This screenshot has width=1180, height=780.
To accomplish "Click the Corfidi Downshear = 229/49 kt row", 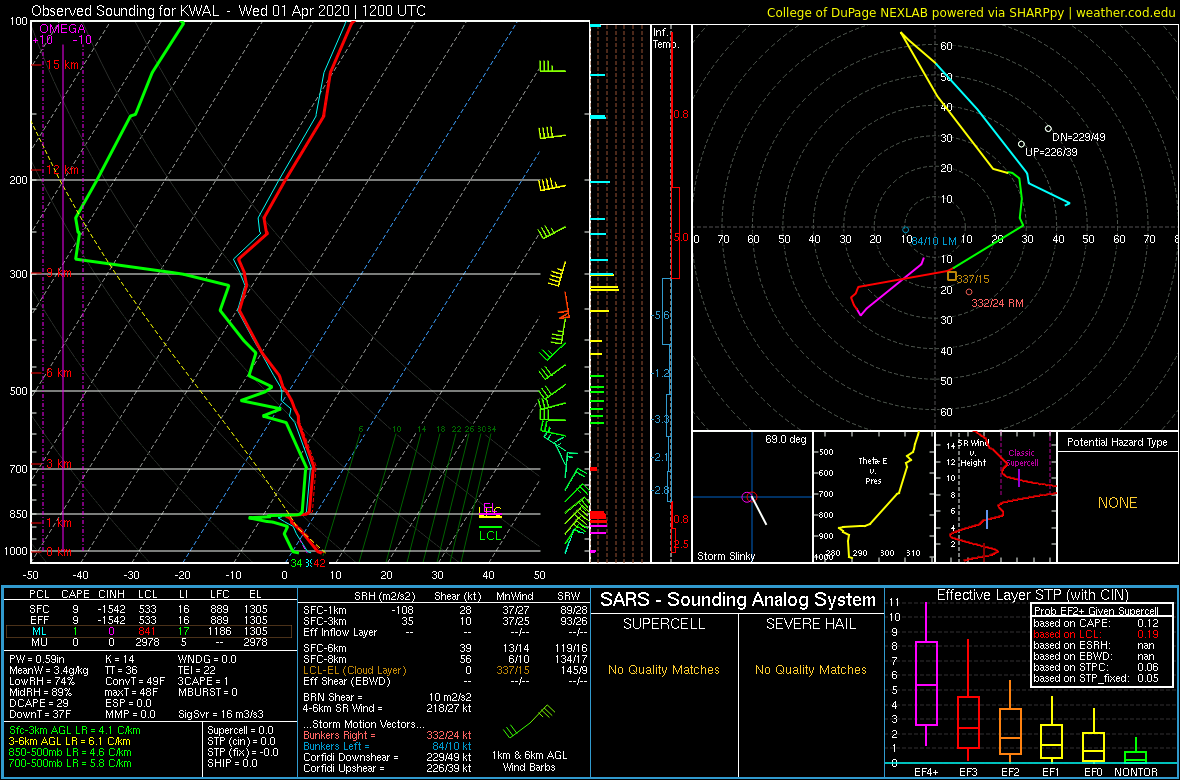I will tap(386, 757).
